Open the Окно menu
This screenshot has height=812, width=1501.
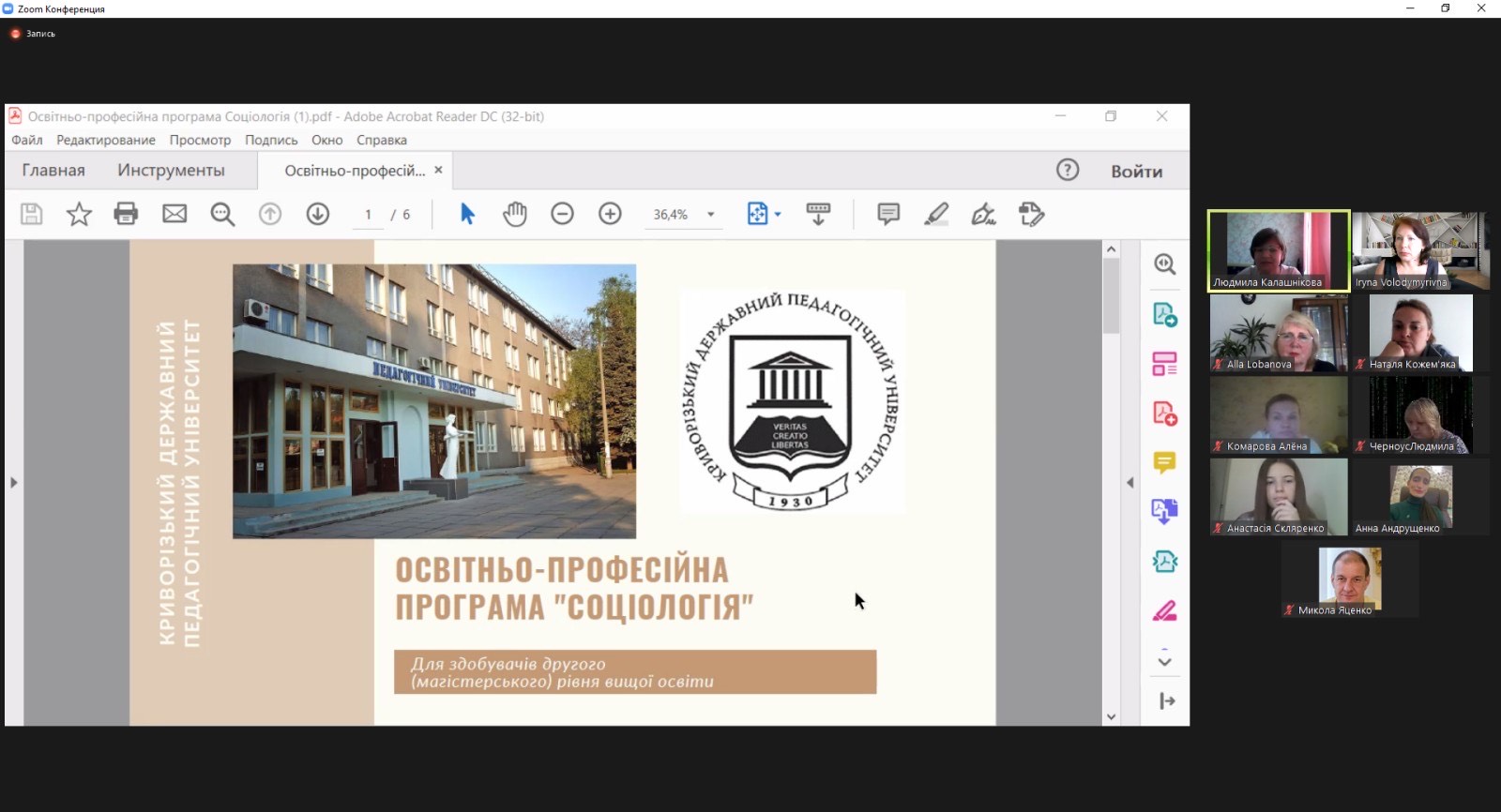click(x=327, y=140)
